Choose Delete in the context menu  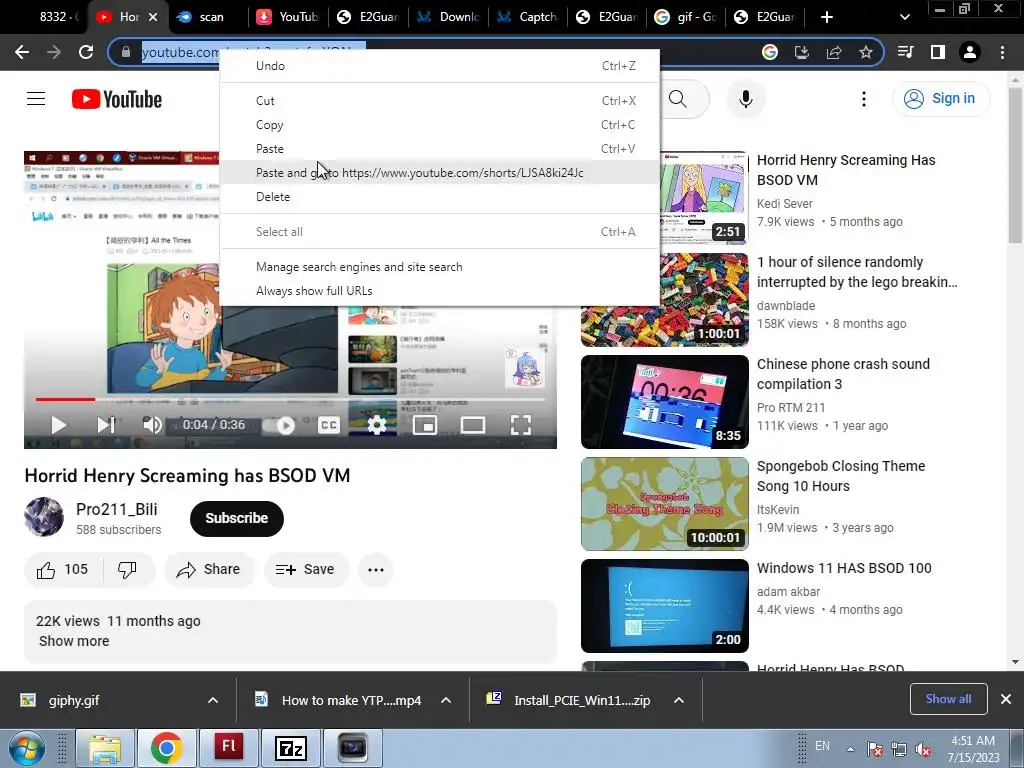(x=440, y=197)
